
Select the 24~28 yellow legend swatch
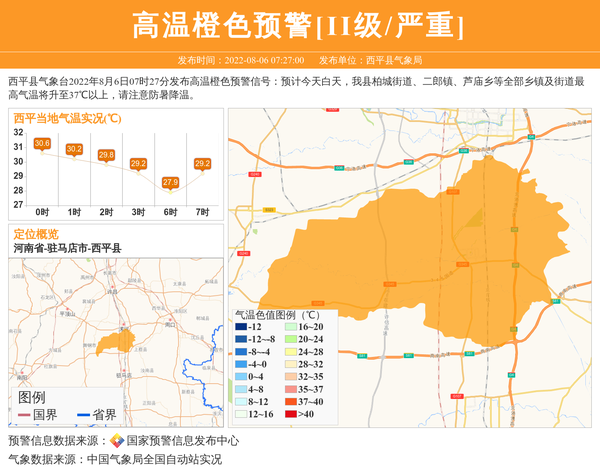[x=289, y=352]
